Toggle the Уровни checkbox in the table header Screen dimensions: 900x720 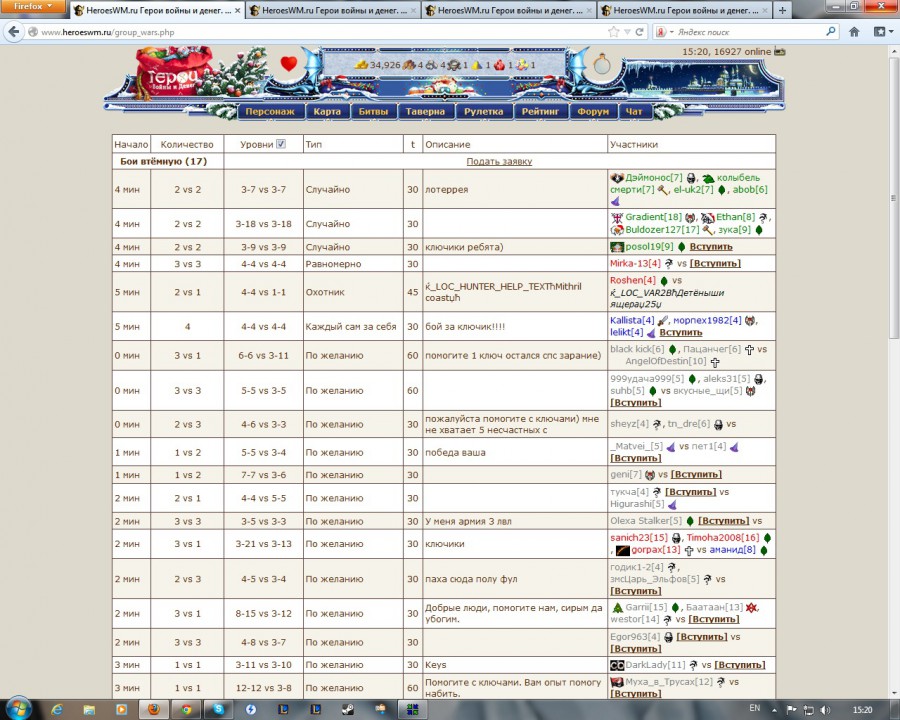point(281,144)
